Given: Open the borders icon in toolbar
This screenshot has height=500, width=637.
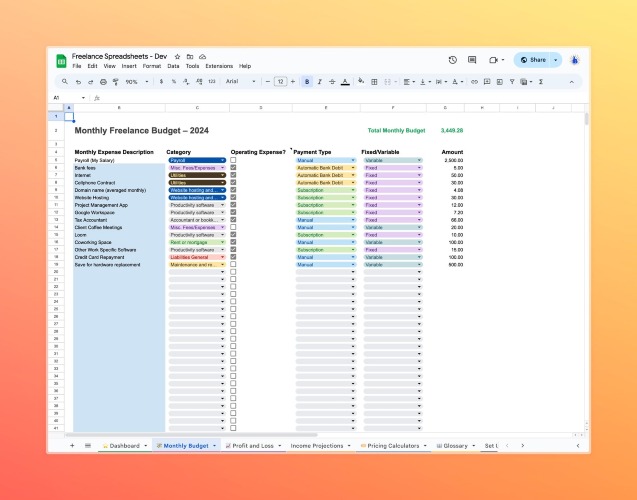Looking at the screenshot, I should click(x=374, y=82).
